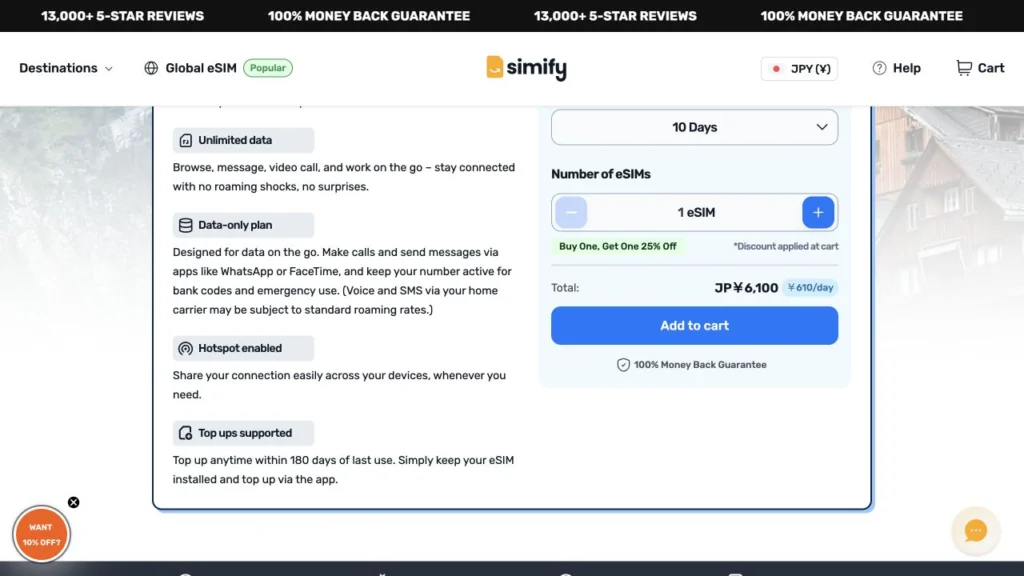Click the Data-only plan database icon
Screen dimensions: 1024x576
[x=185, y=225]
